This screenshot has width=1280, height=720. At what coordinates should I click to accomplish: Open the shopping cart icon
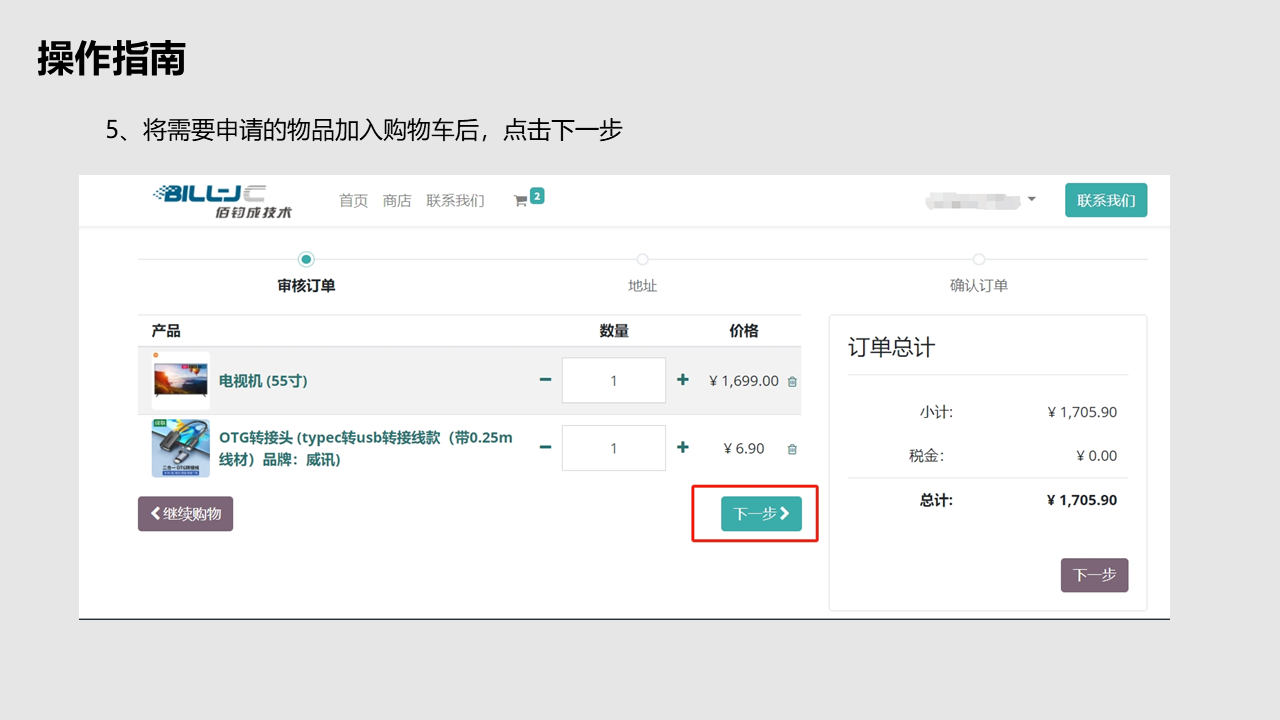pyautogui.click(x=521, y=200)
